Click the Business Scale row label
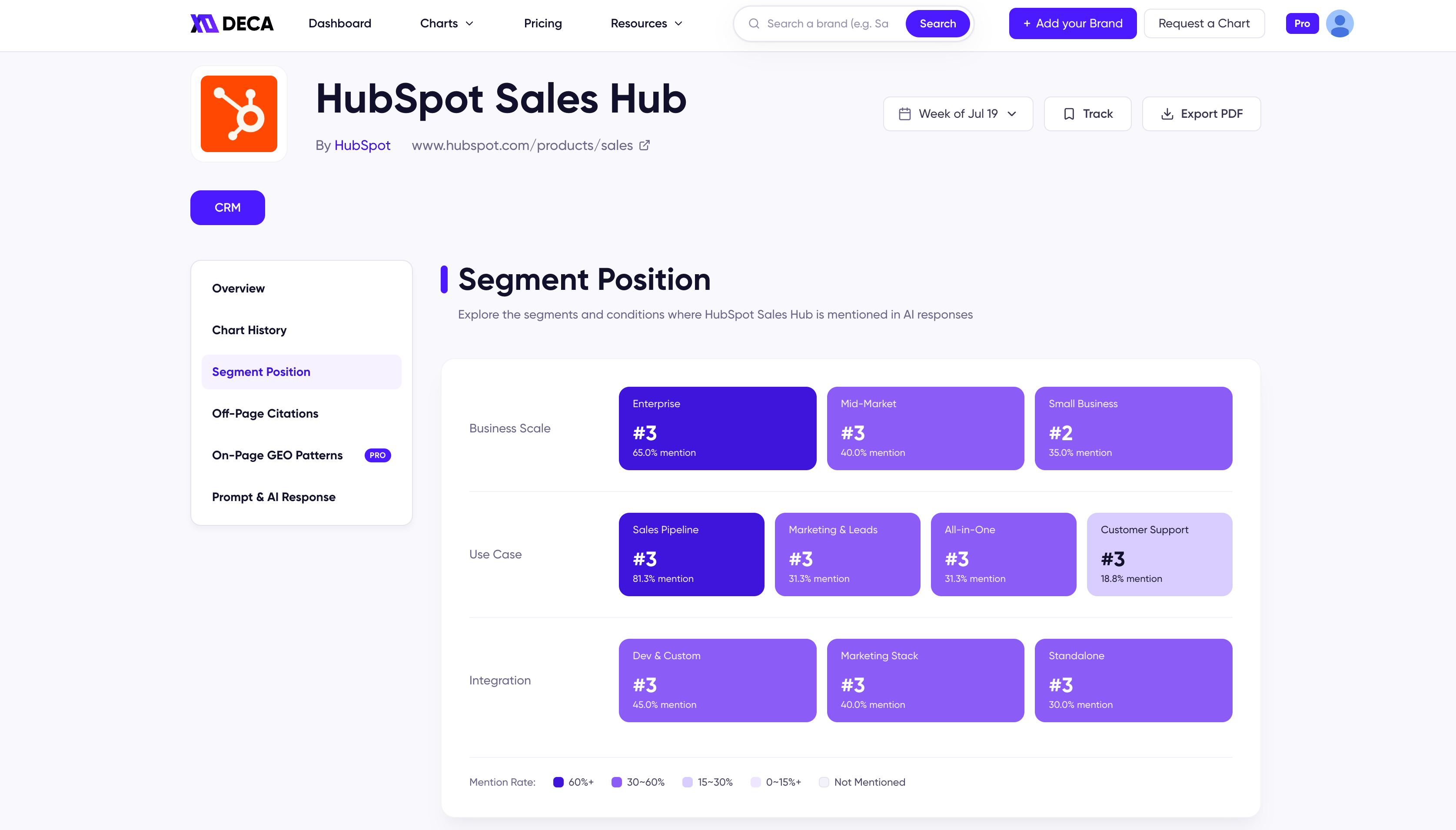This screenshot has height=830, width=1456. 510,428
